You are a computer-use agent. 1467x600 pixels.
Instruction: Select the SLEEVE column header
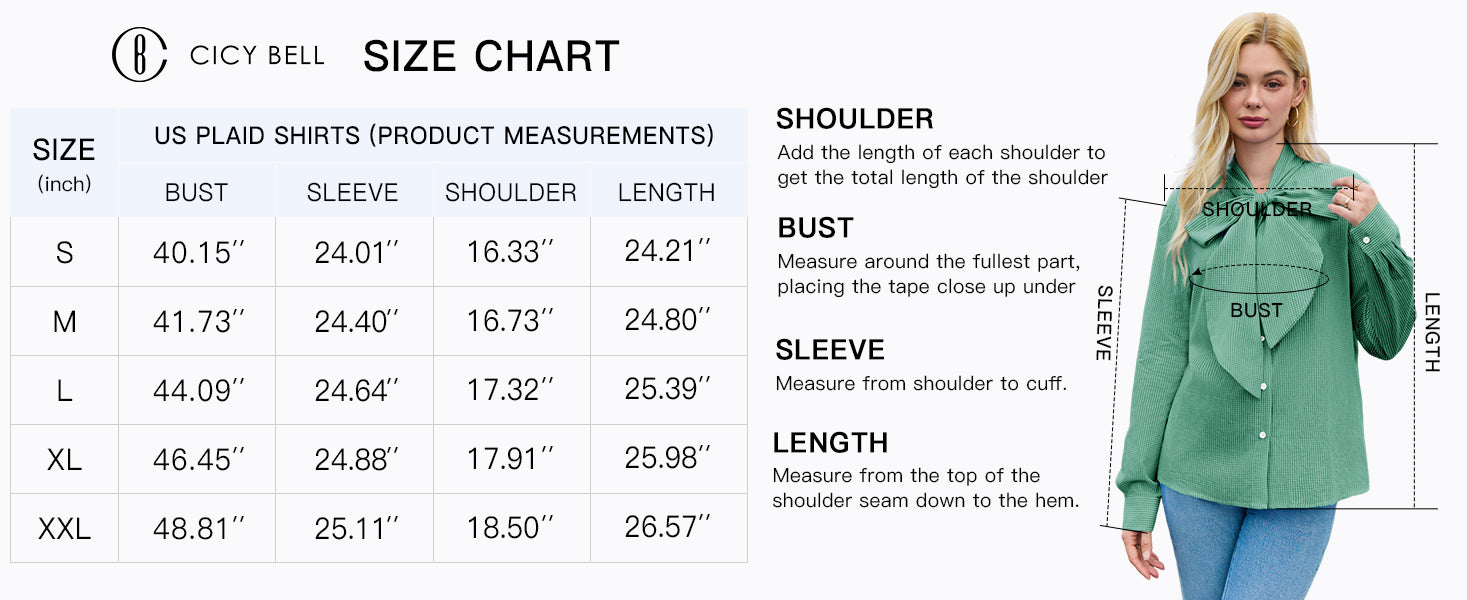352,193
